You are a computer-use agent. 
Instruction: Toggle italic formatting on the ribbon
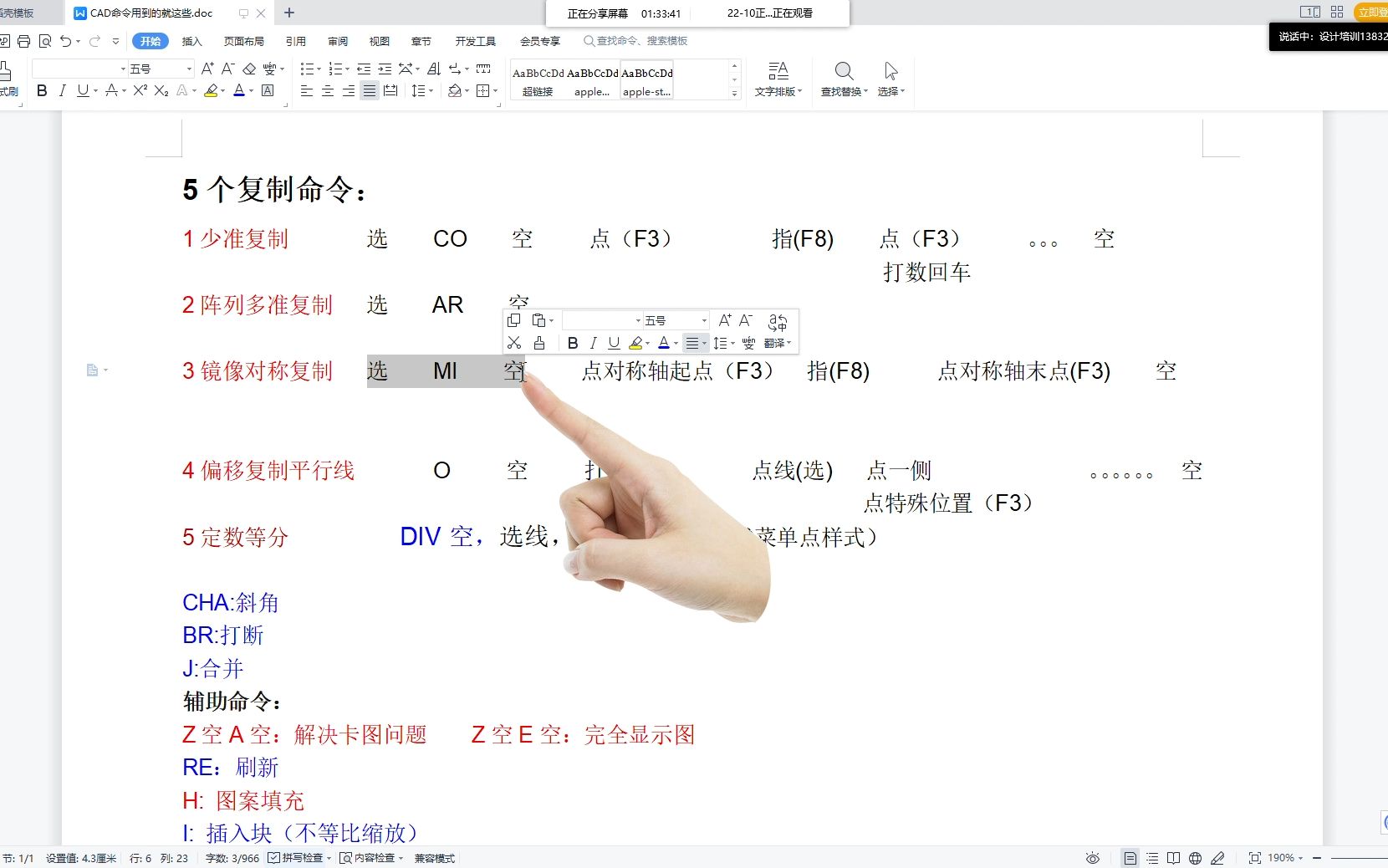coord(63,90)
